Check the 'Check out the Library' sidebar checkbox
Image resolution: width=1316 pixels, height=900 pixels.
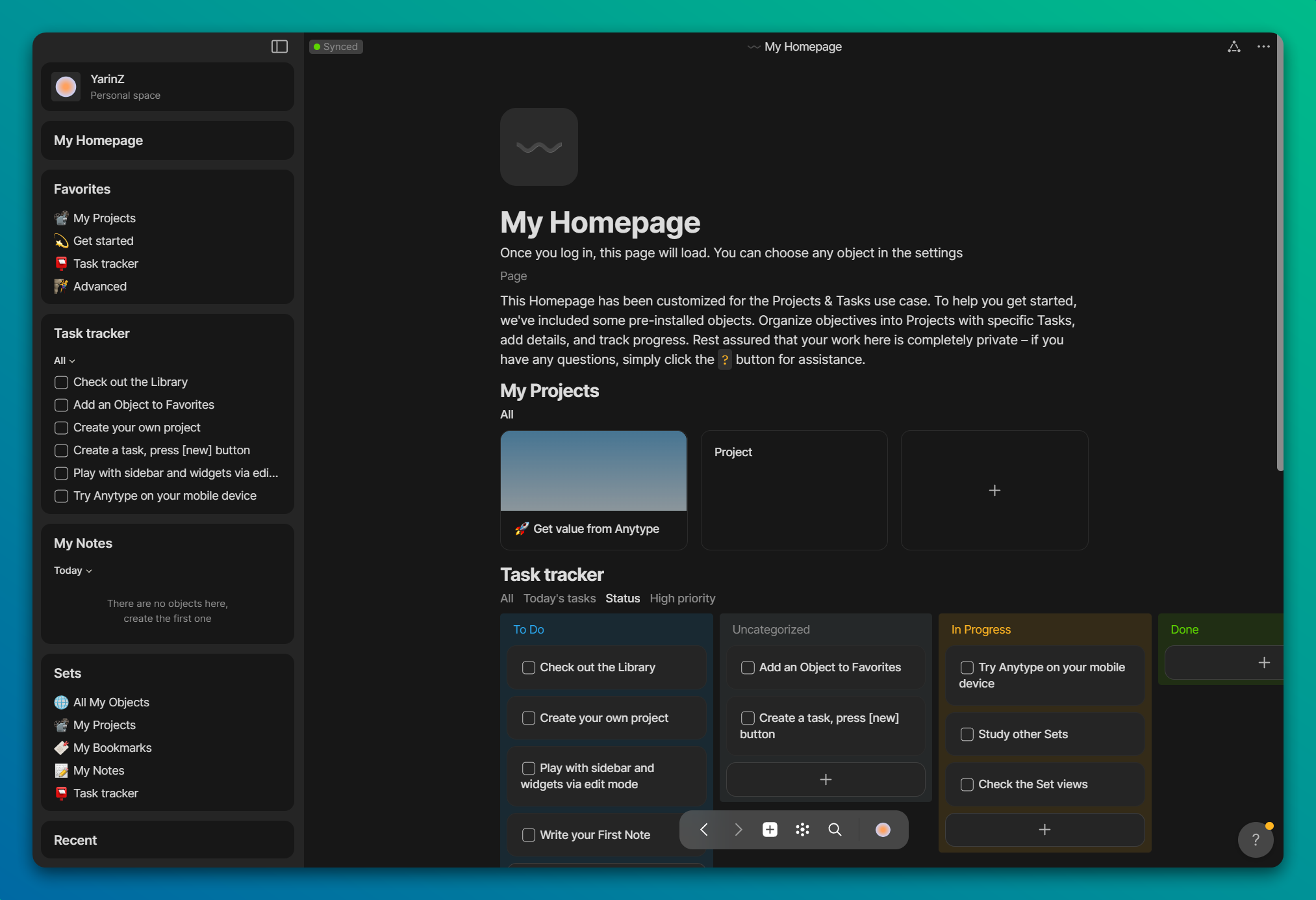point(61,382)
